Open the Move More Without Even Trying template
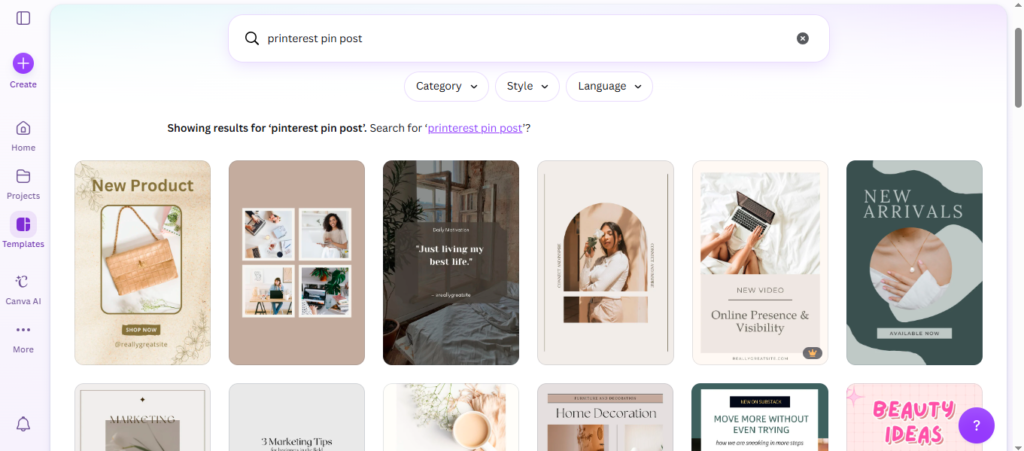This screenshot has width=1024, height=451. (760, 417)
